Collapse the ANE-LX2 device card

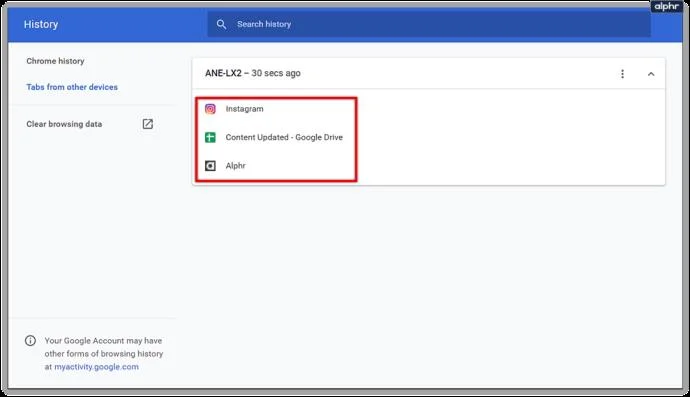pos(651,74)
